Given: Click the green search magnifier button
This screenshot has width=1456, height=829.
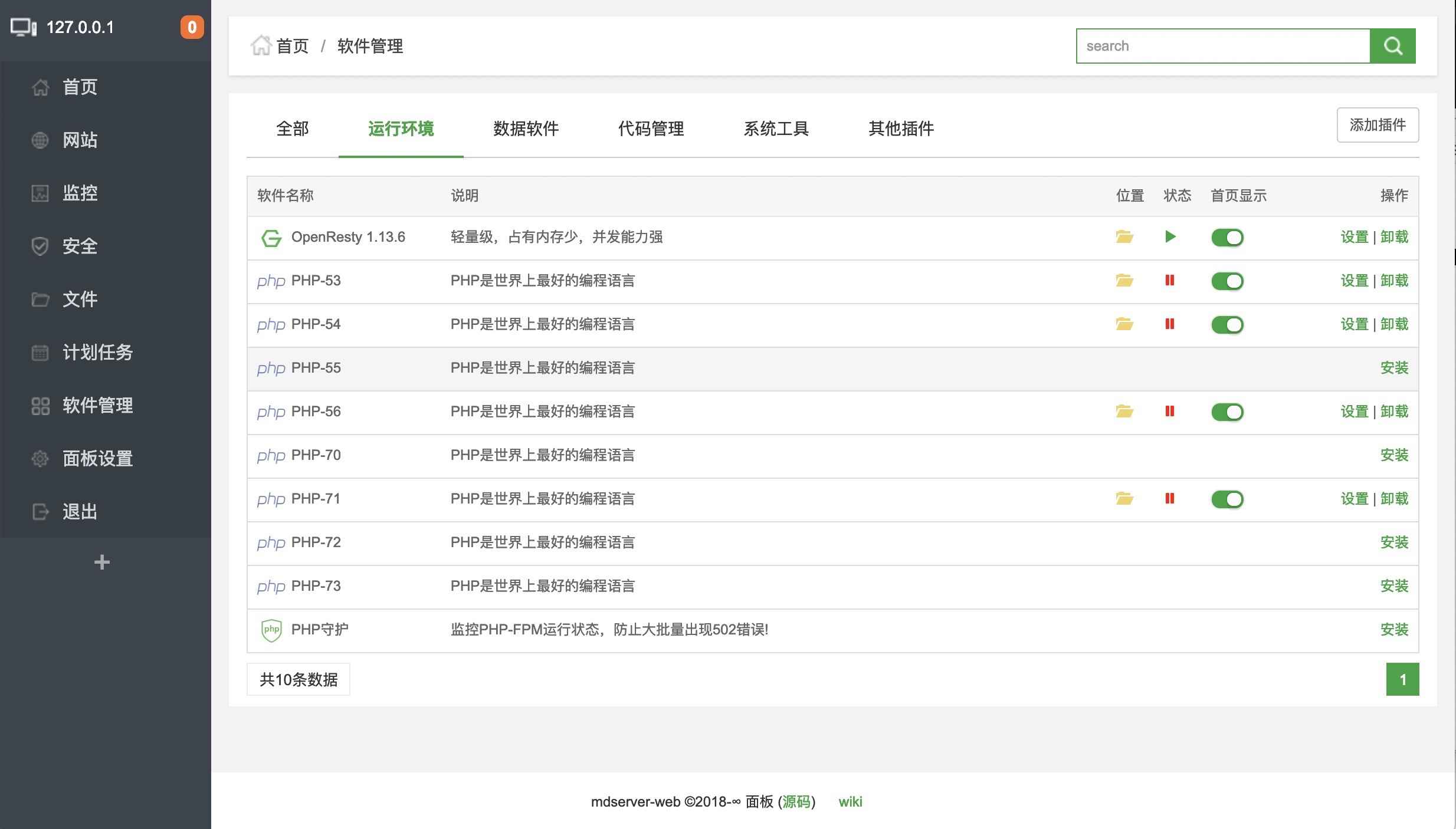Looking at the screenshot, I should click(1392, 46).
